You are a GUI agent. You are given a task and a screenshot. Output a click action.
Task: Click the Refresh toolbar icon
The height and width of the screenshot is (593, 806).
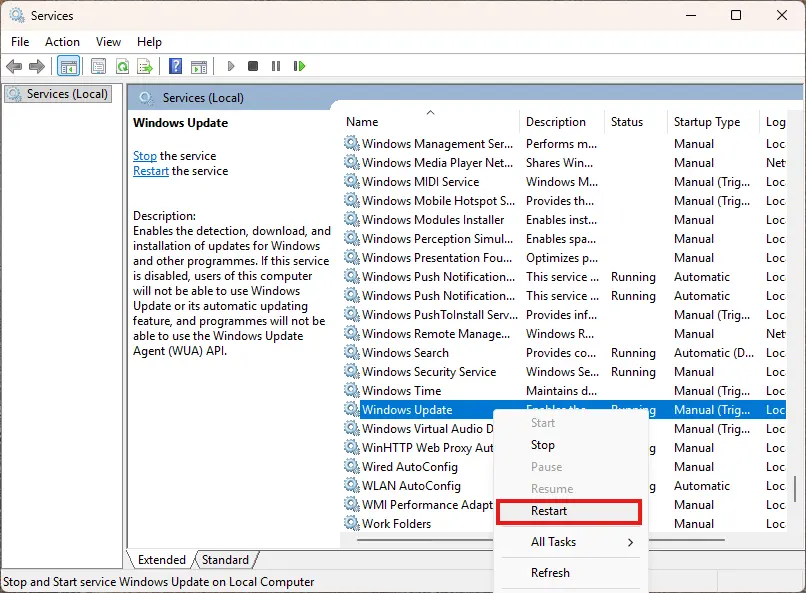pos(122,66)
